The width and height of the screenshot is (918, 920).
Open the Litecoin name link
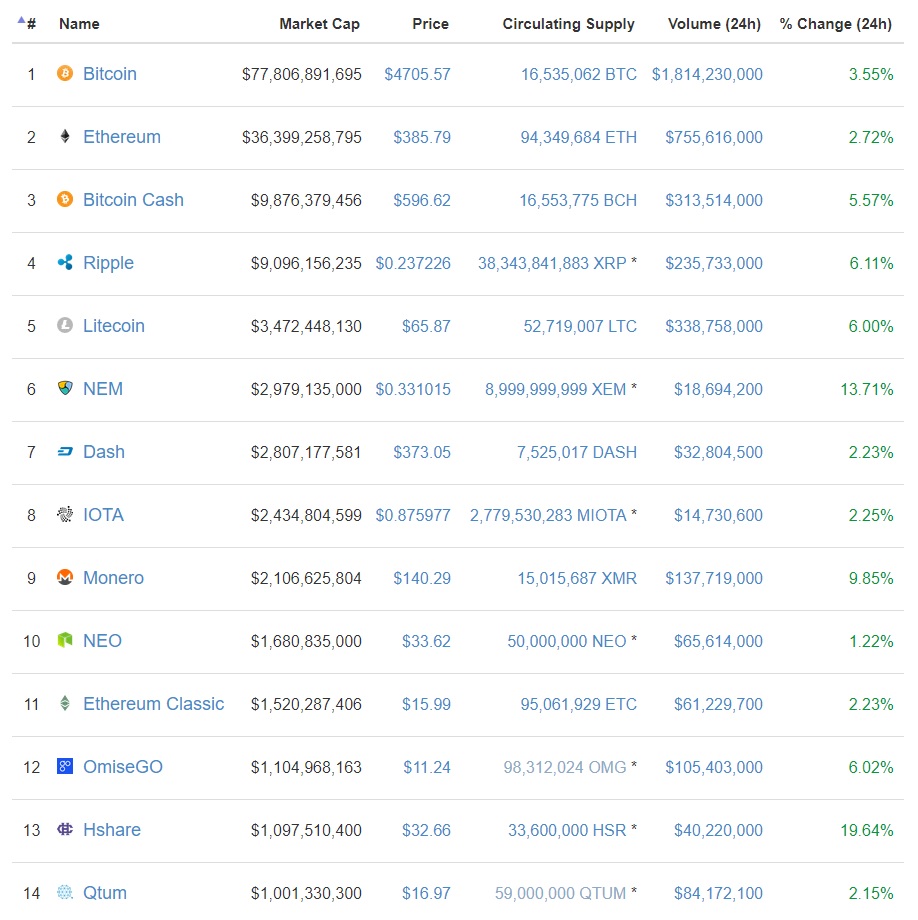[x=113, y=326]
